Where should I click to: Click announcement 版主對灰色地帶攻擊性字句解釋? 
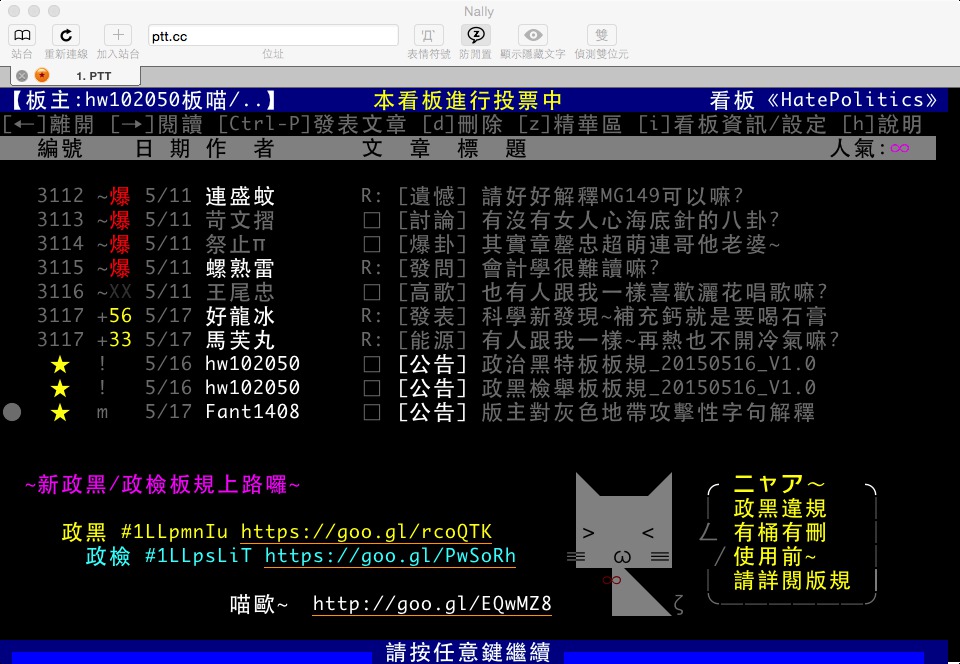648,412
